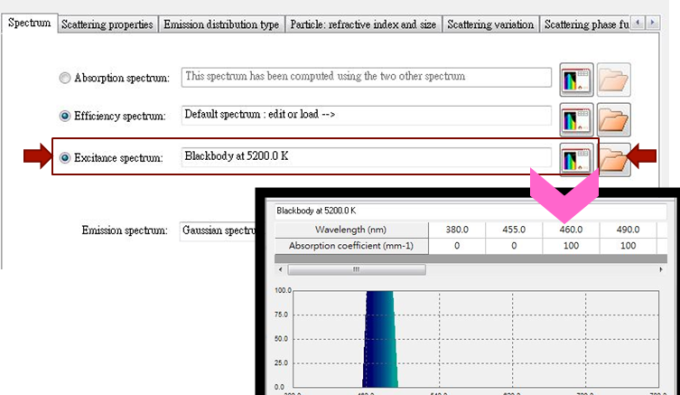Click the Absorption spectrum description field

(366, 77)
